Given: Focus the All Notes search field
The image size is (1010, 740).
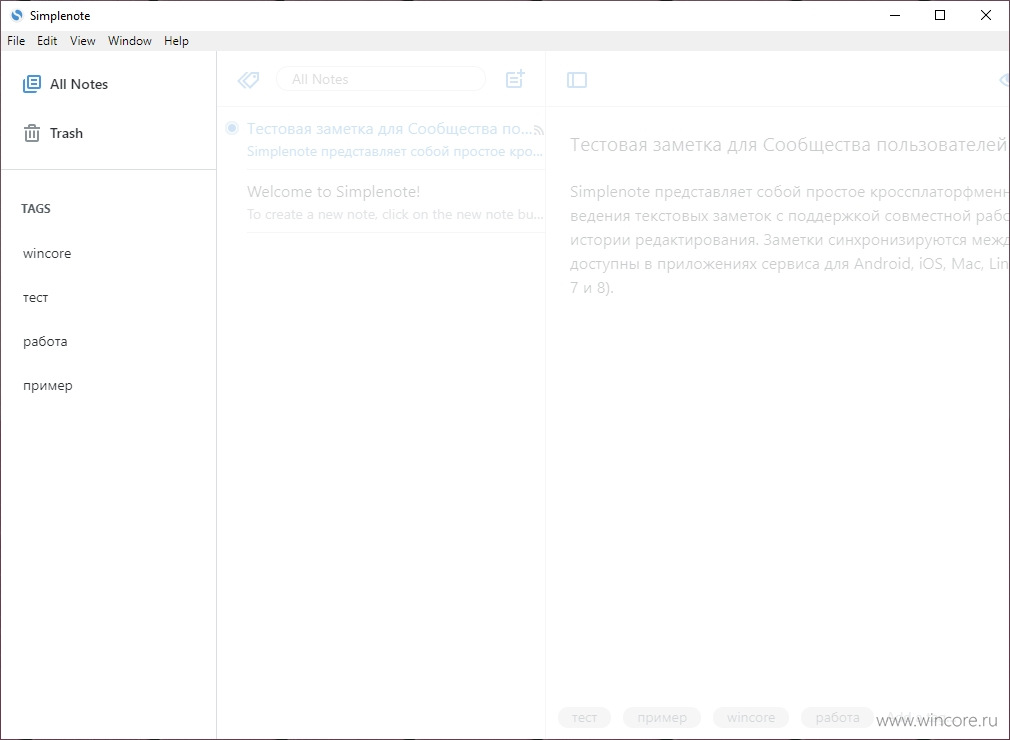Looking at the screenshot, I should (381, 79).
